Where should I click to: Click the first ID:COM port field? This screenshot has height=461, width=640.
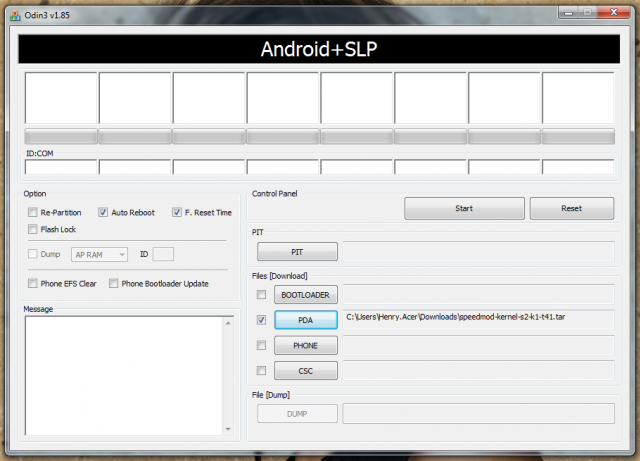point(61,167)
